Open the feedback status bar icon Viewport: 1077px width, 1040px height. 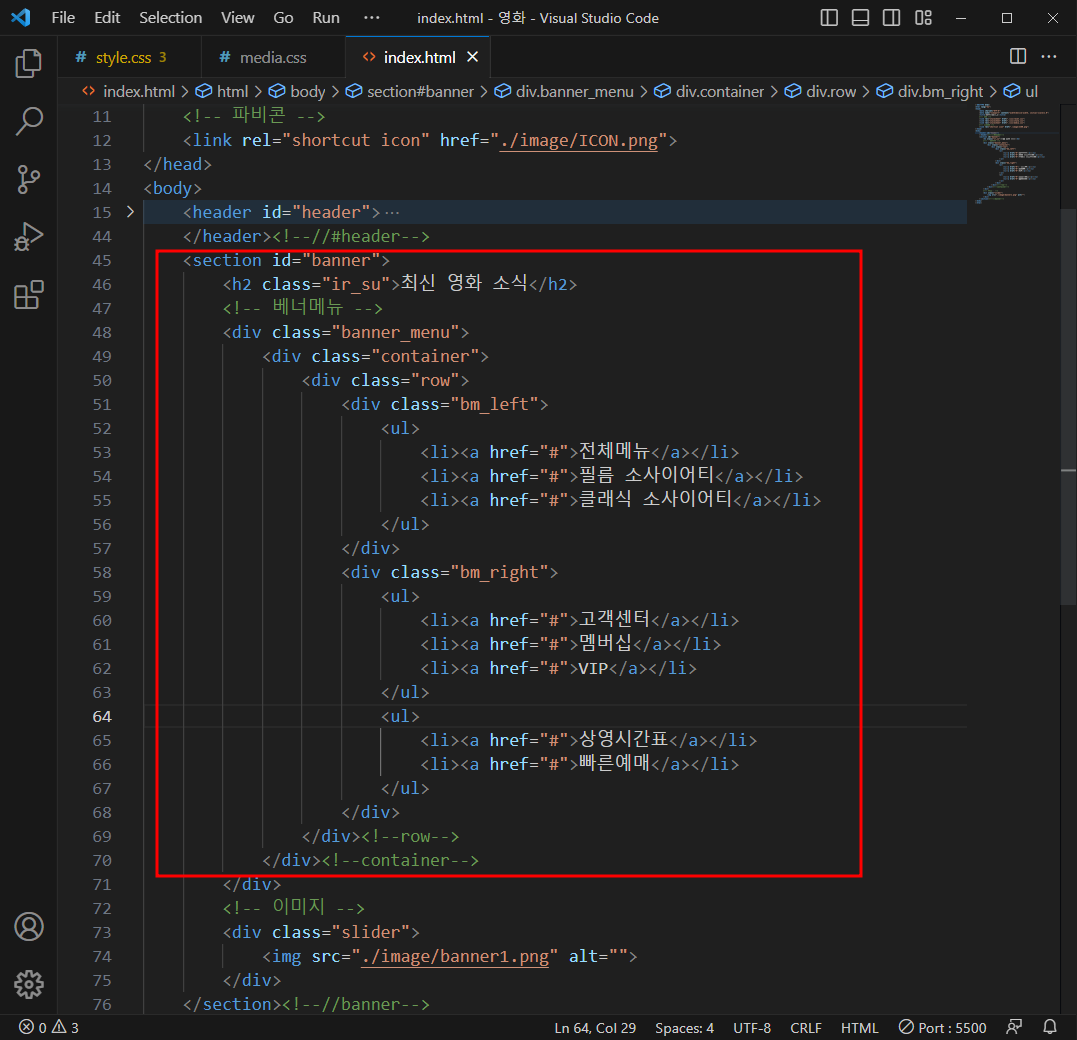[x=1014, y=1028]
